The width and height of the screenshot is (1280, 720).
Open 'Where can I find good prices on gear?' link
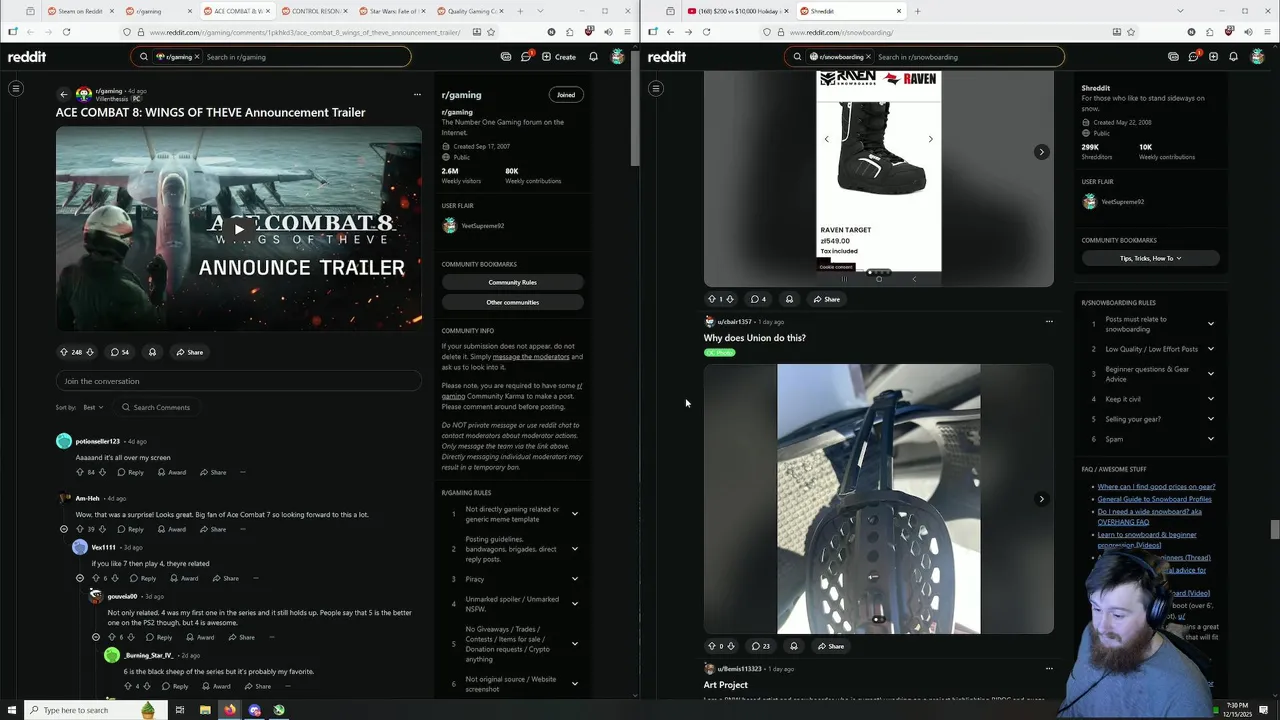1156,487
